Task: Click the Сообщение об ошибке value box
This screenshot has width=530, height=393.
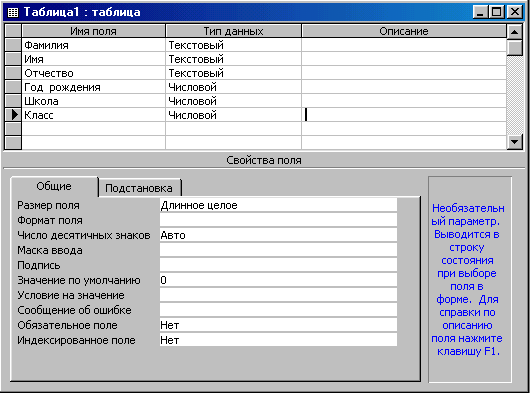Action: 278,310
